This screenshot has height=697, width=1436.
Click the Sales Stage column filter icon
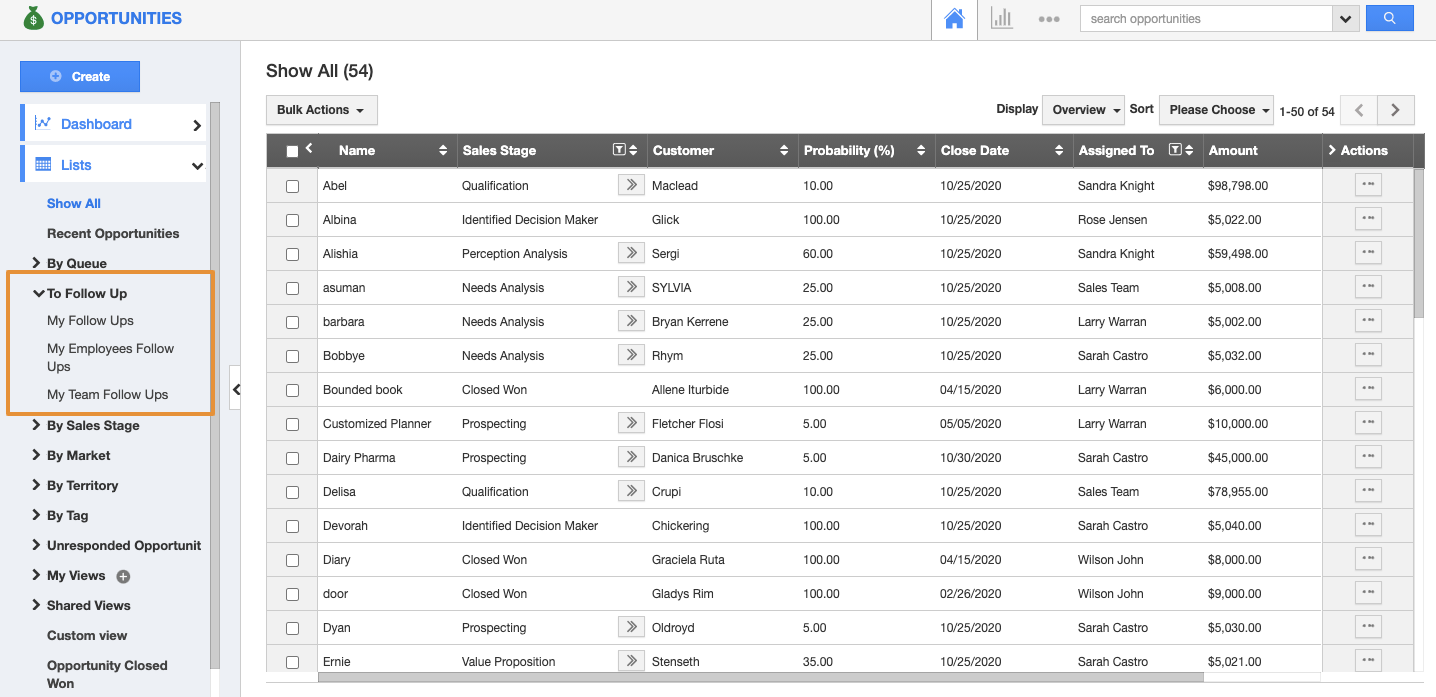619,150
